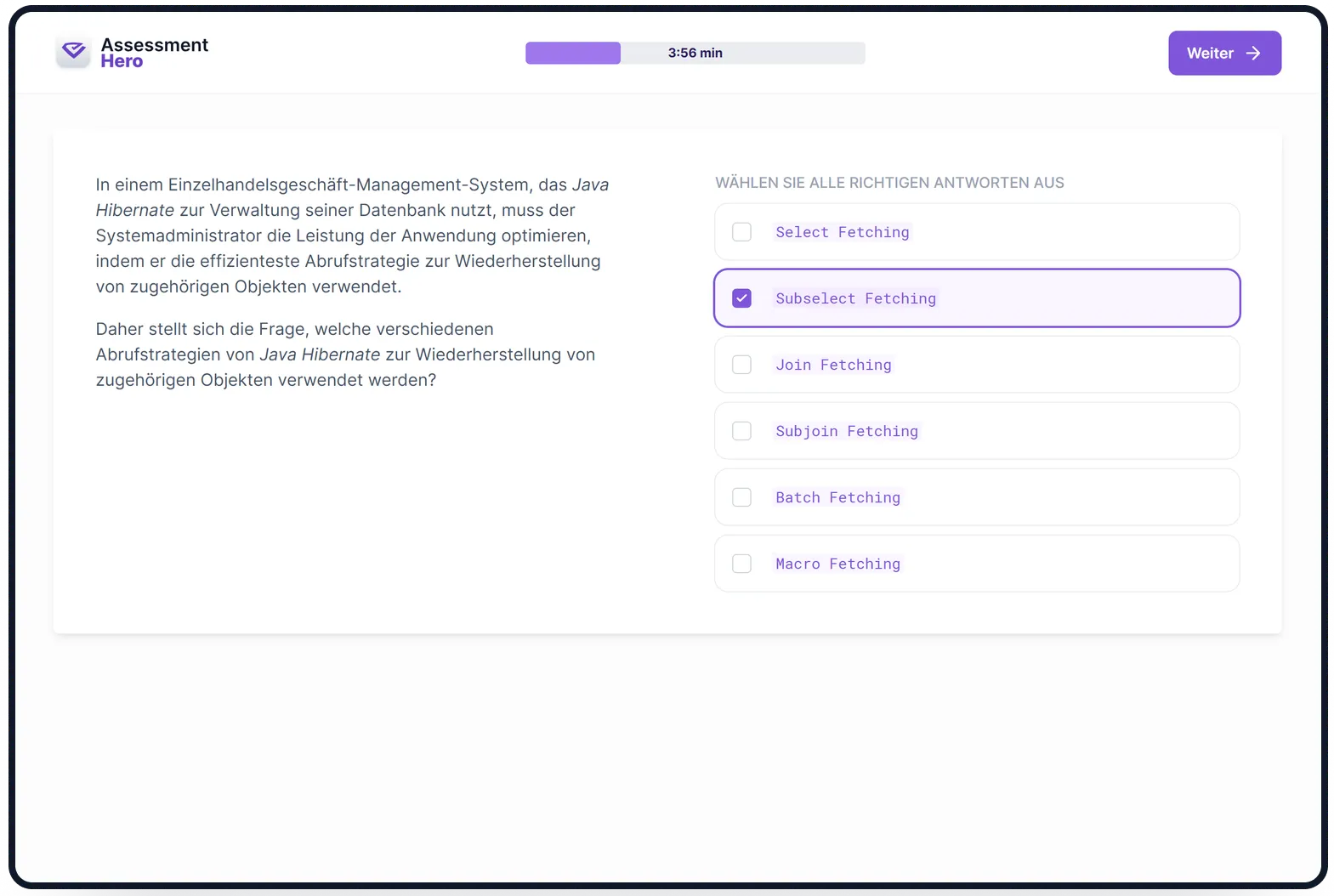Select the 'Join Fetching' answer text
This screenshot has height=896, width=1334.
pyautogui.click(x=833, y=365)
